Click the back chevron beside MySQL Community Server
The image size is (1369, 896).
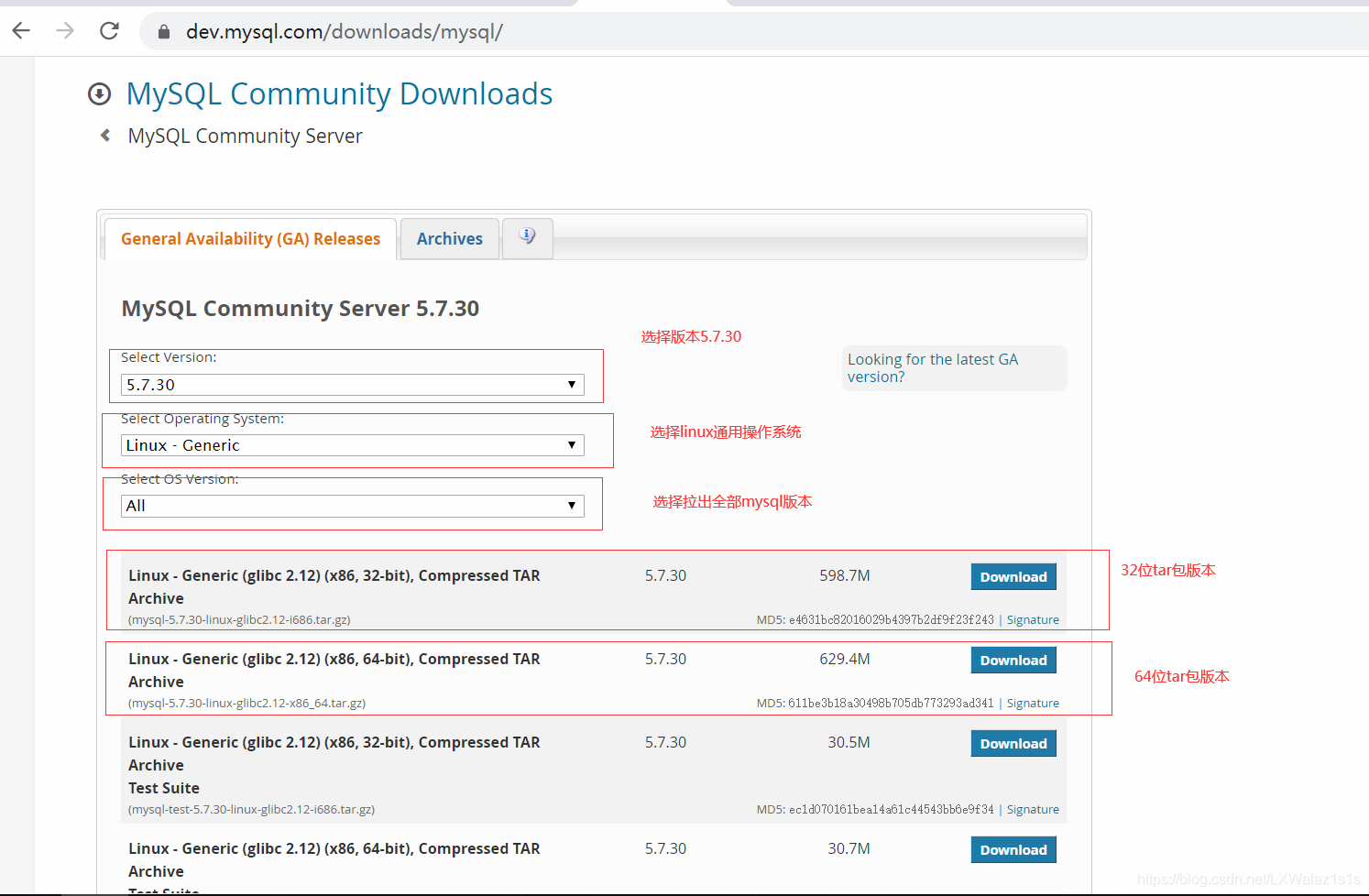pos(105,136)
